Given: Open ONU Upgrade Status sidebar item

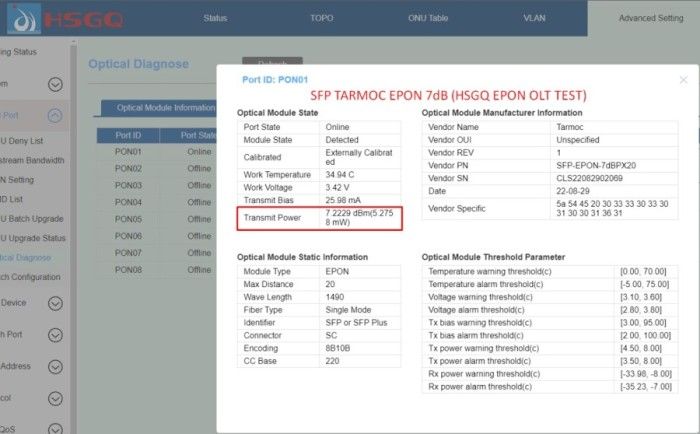Looking at the screenshot, I should point(33,238).
